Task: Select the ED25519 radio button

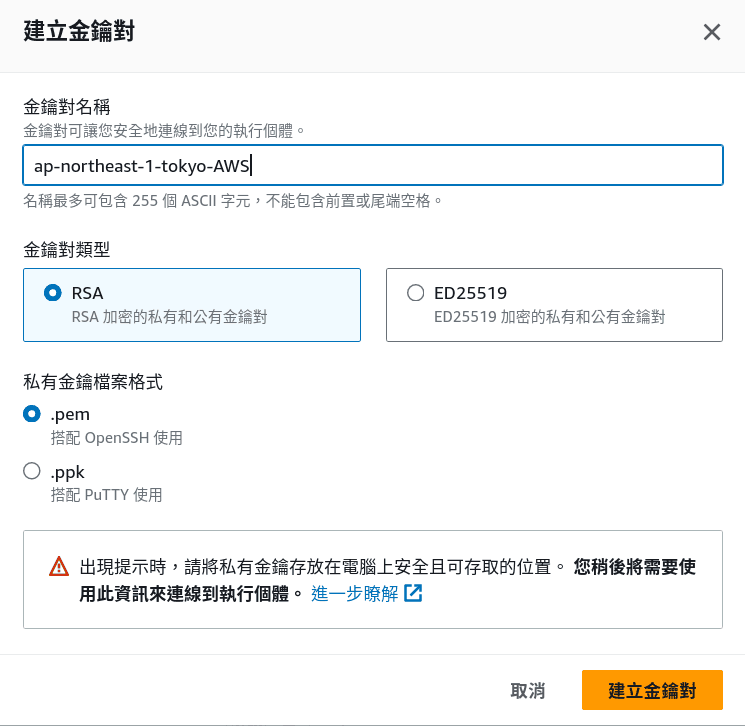Action: point(415,293)
